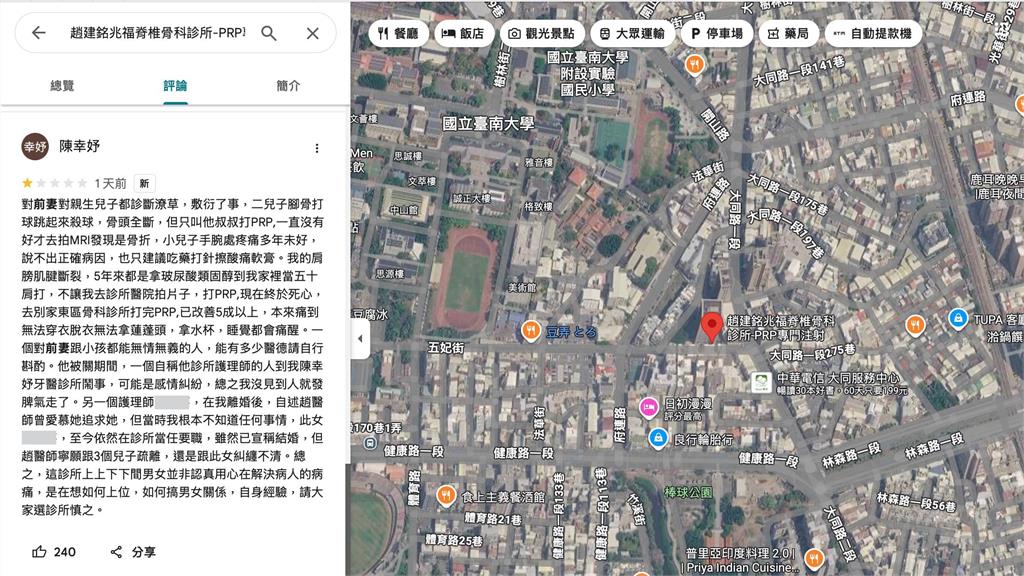Go back using the left arrow in search box
Screen dimensions: 1024x576
(x=39, y=33)
